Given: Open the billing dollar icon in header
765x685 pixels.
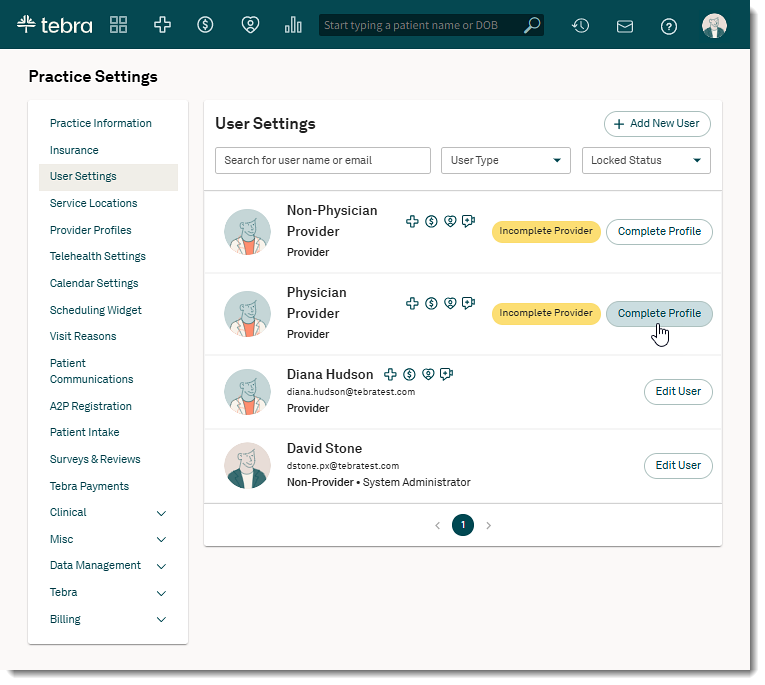Looking at the screenshot, I should tap(205, 25).
